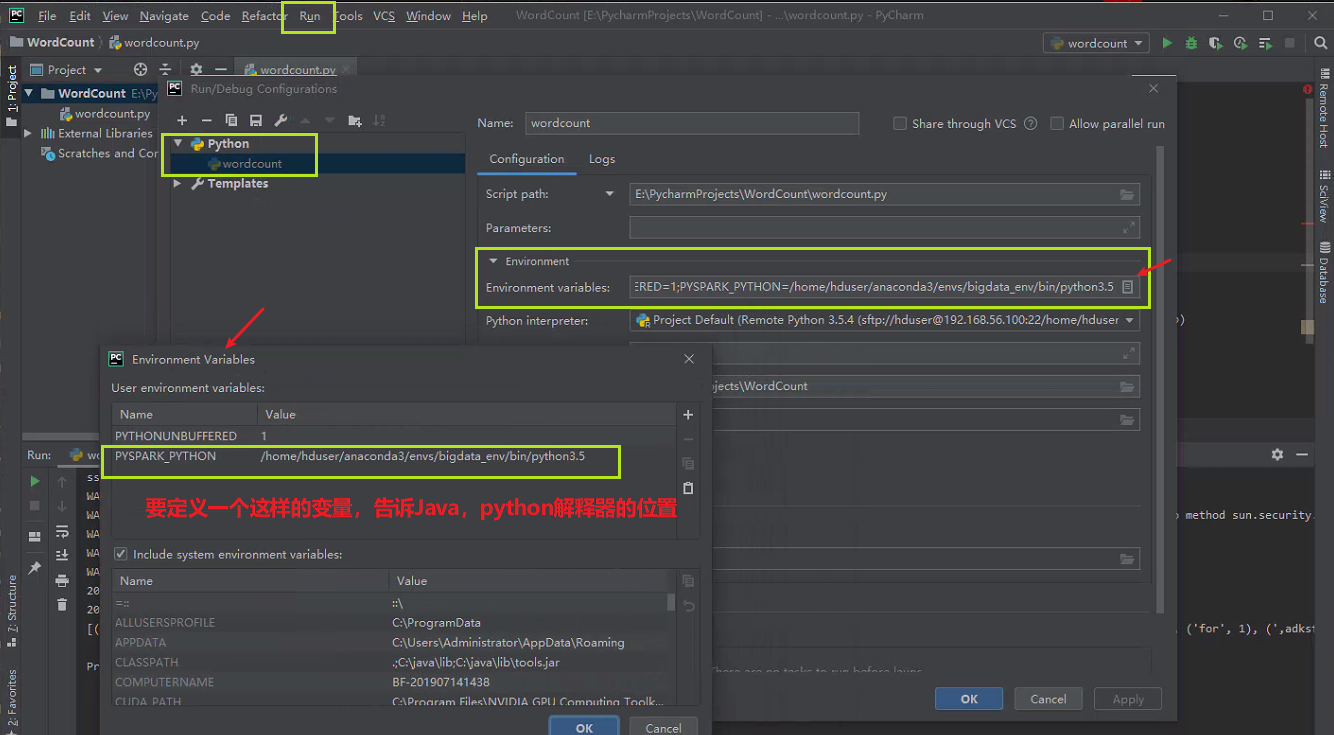The width and height of the screenshot is (1334, 735).
Task: Start debugging with the green bug icon
Action: [1191, 43]
